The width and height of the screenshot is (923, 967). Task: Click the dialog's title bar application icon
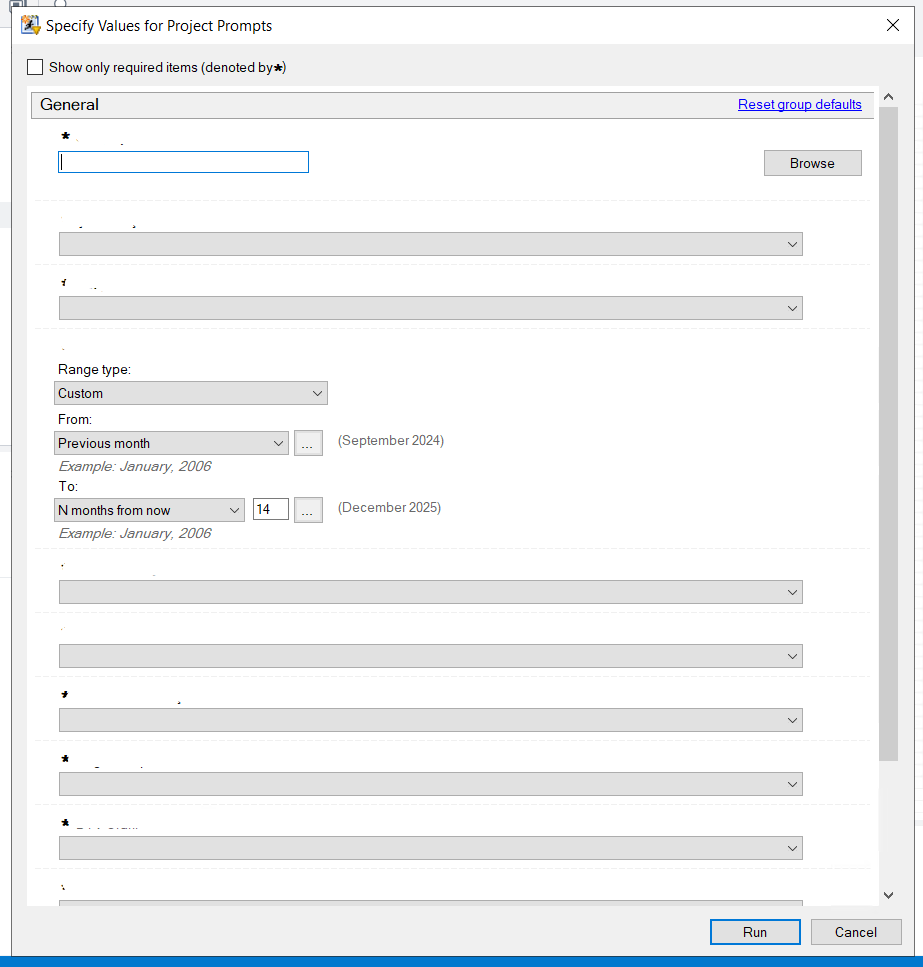tap(29, 25)
